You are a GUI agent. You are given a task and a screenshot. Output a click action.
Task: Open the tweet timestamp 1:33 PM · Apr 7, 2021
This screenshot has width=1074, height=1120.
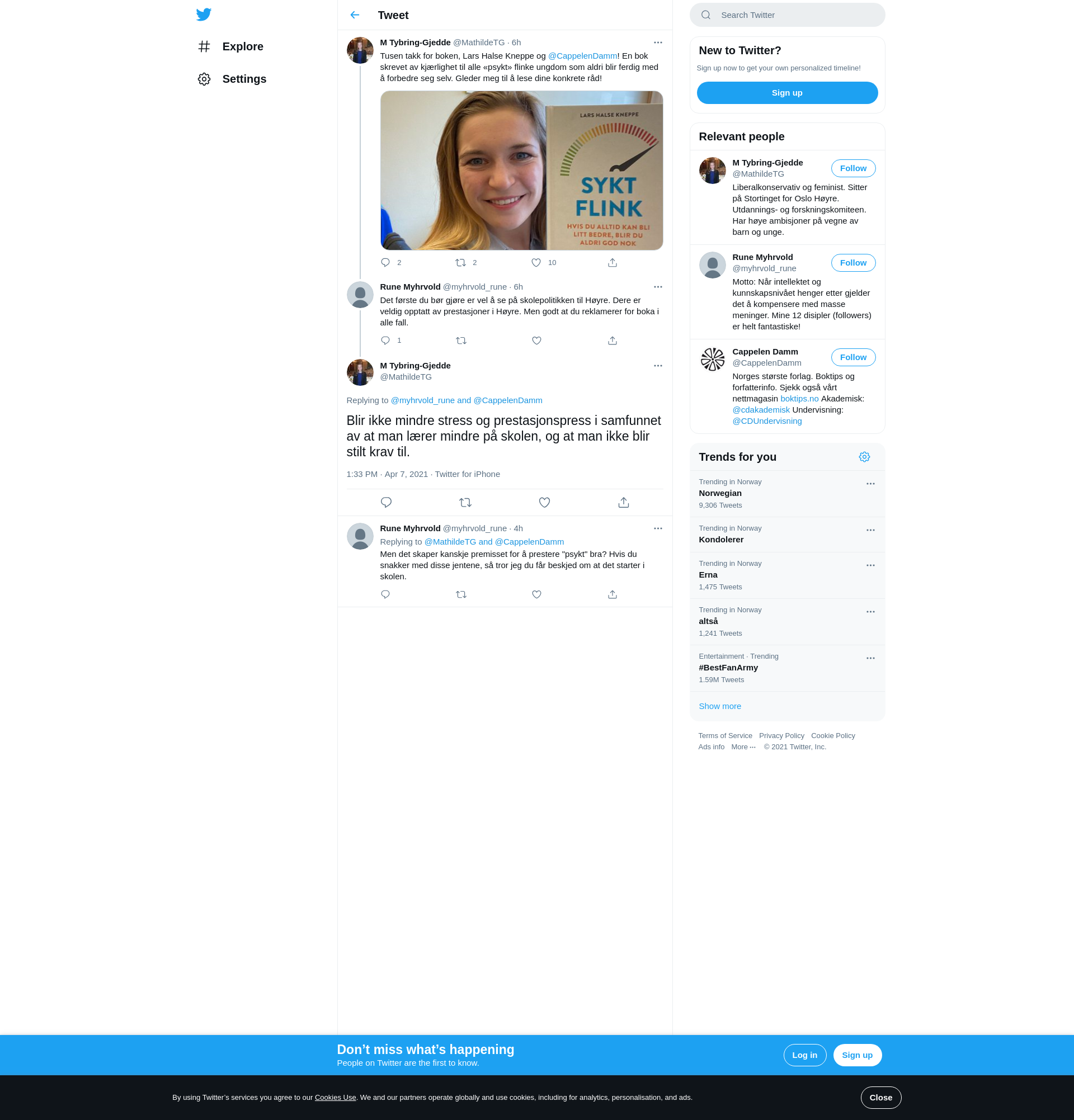pos(387,474)
